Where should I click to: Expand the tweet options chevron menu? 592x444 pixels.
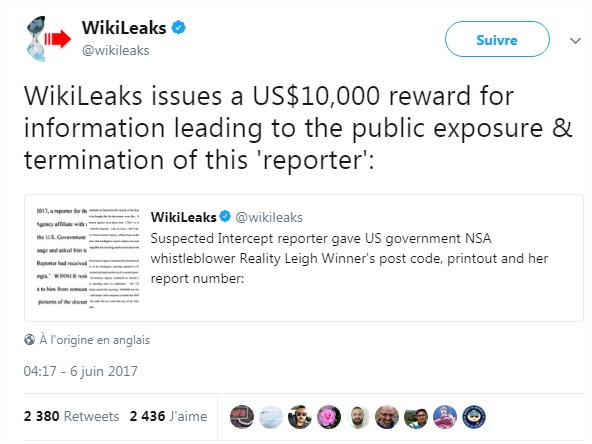[575, 40]
